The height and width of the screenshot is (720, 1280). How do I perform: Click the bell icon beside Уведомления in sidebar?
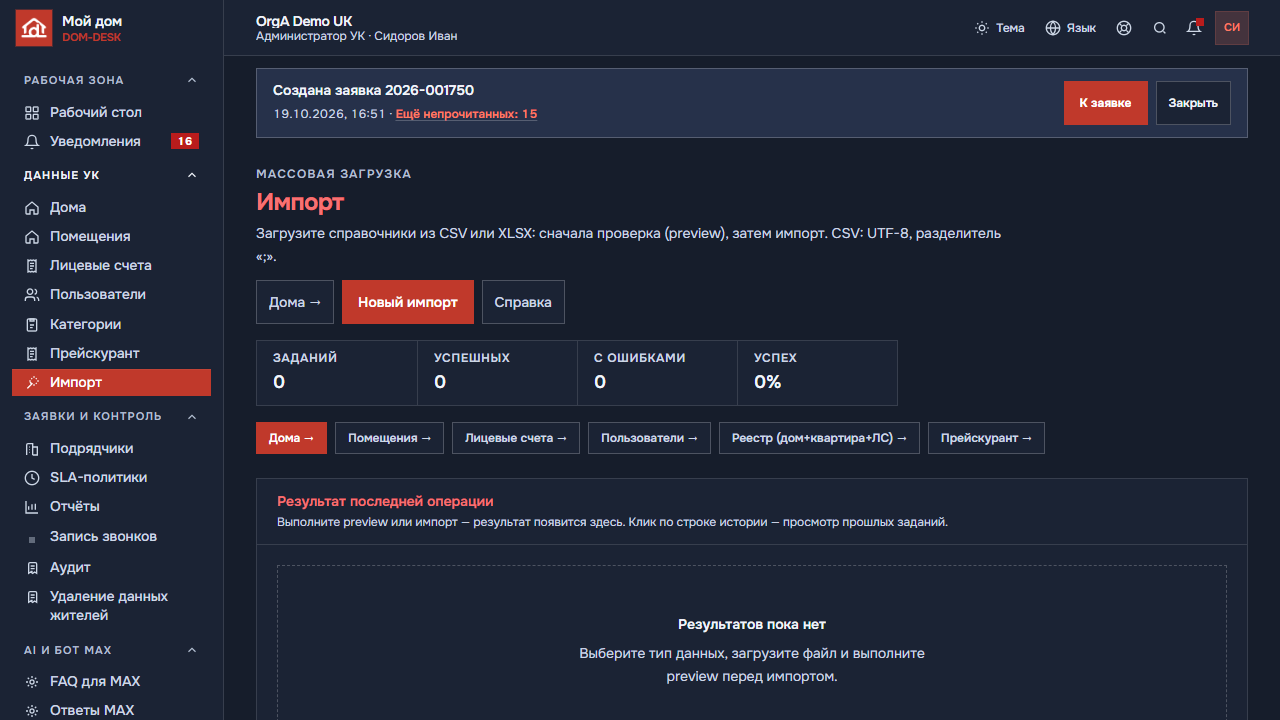[32, 142]
